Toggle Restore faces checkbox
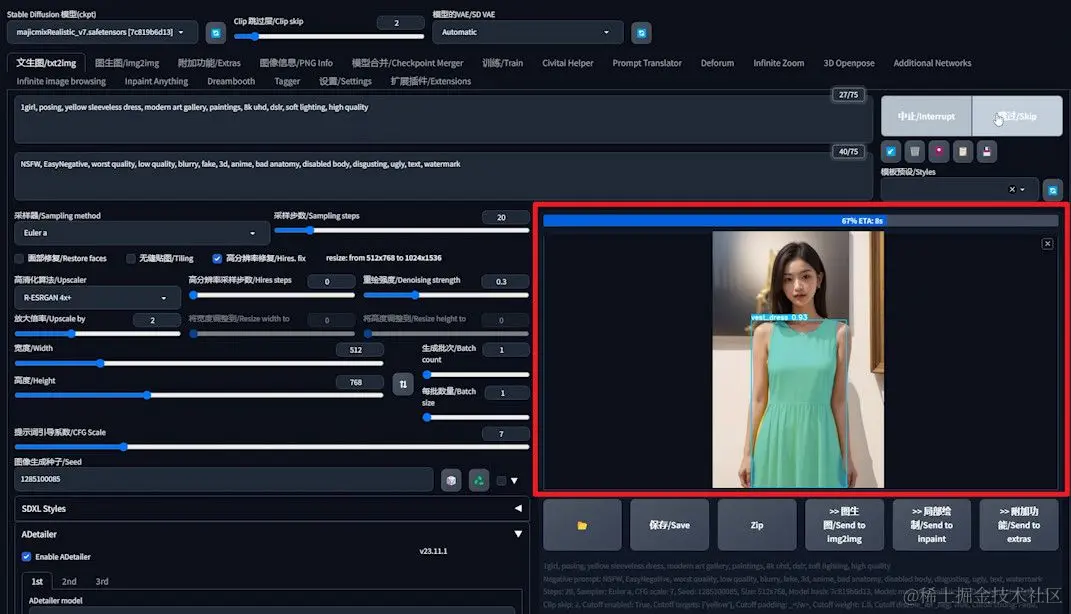1071x614 pixels. pyautogui.click(x=19, y=258)
